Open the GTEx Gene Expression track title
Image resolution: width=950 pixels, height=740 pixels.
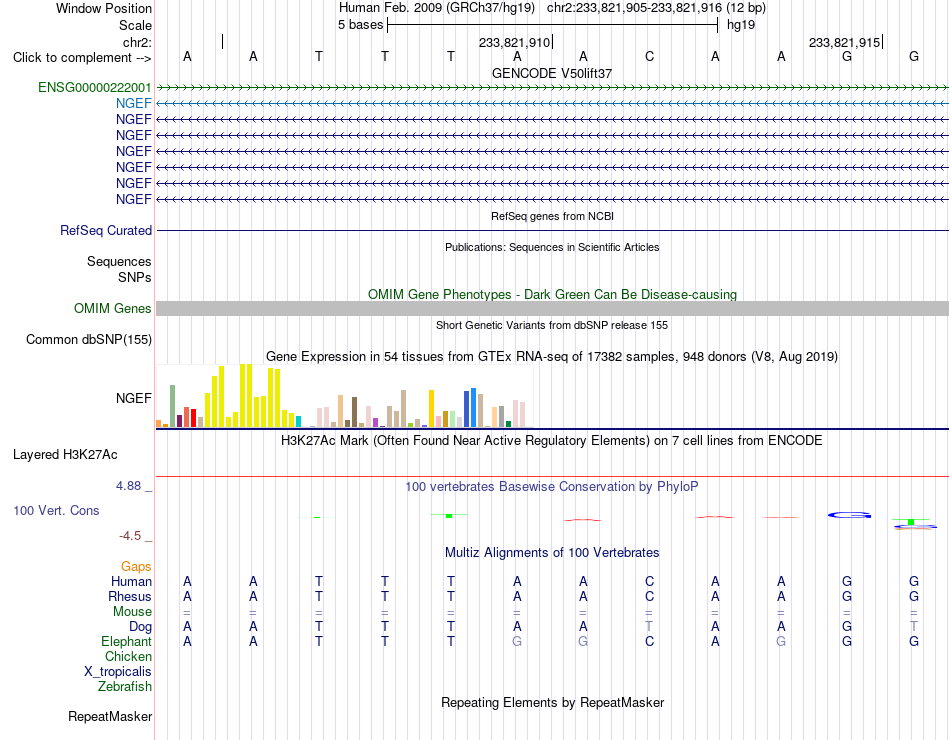[552, 356]
